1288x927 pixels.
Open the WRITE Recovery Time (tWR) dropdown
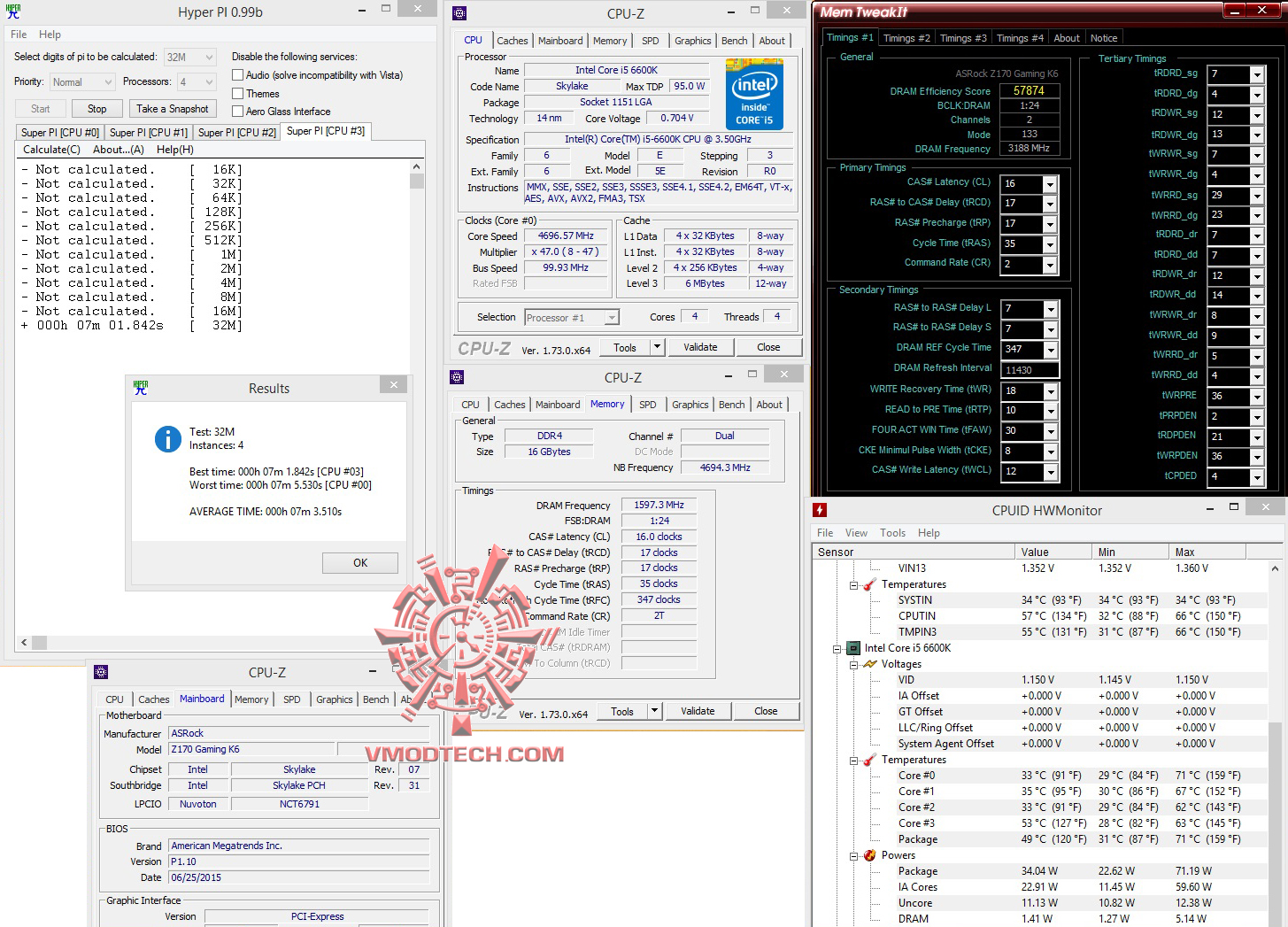pos(1050,391)
